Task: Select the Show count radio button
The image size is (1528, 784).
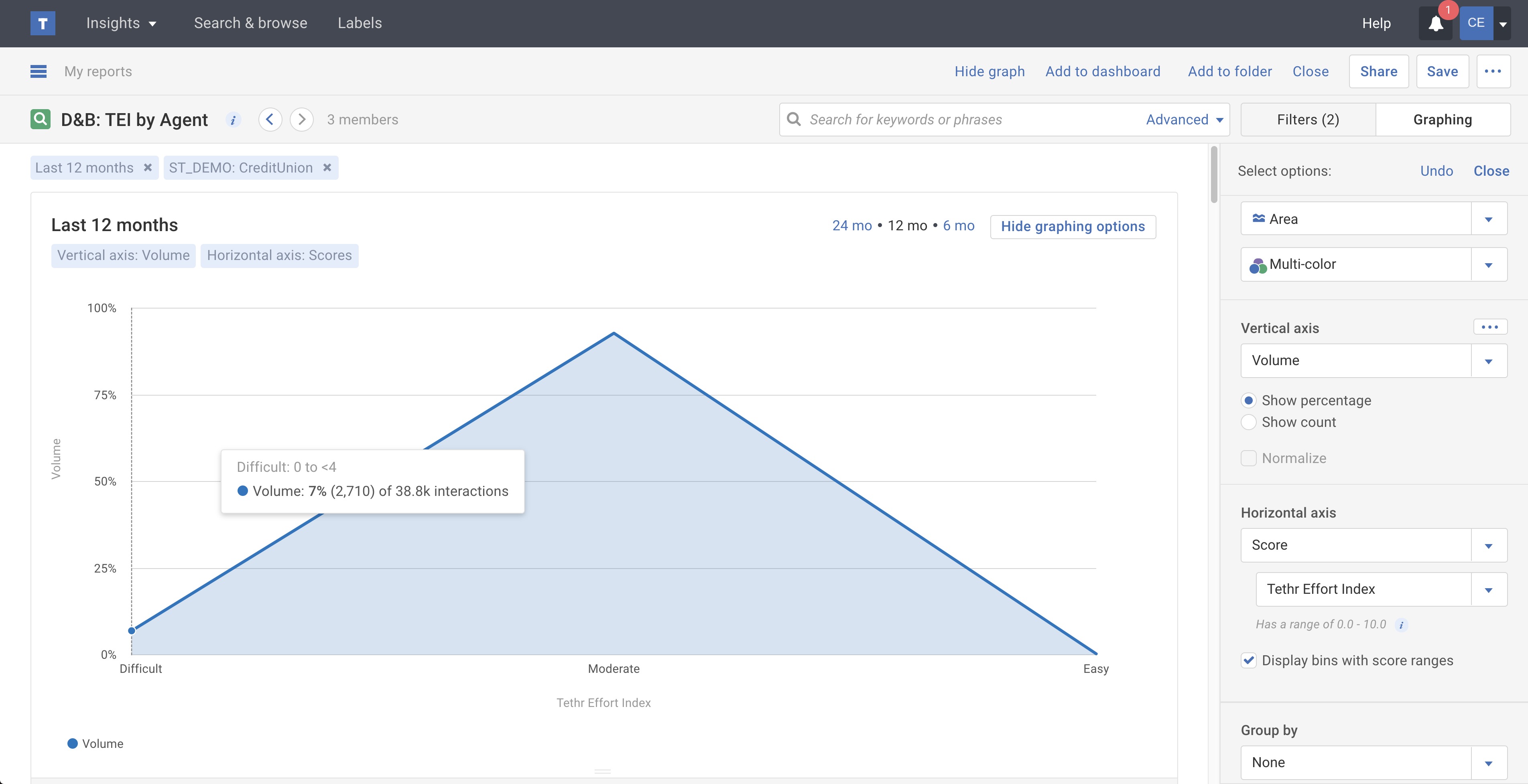Action: [x=1249, y=422]
